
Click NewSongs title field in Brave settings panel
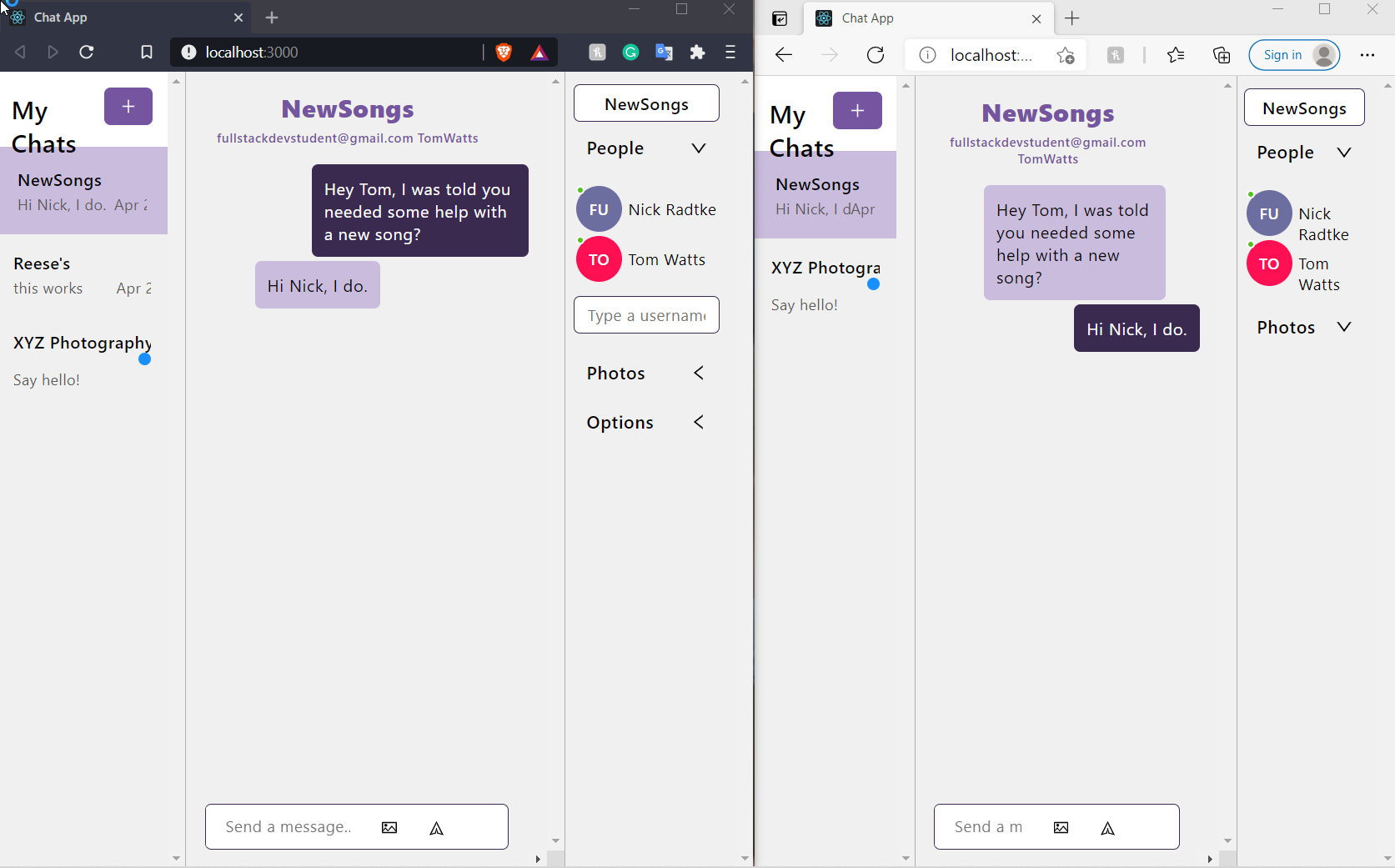pos(646,103)
